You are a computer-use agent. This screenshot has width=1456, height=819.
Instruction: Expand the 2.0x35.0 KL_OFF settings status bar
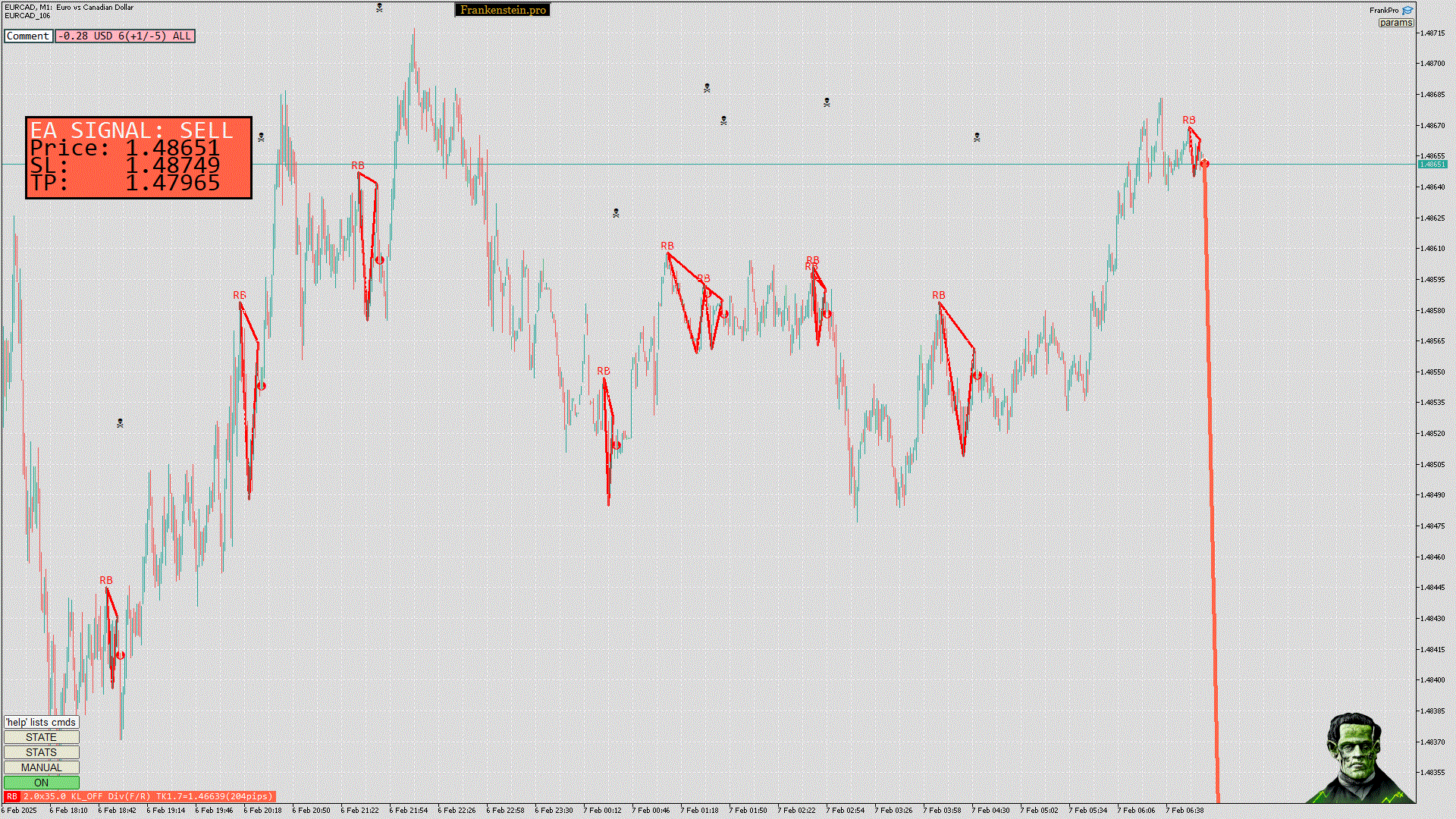(x=148, y=796)
